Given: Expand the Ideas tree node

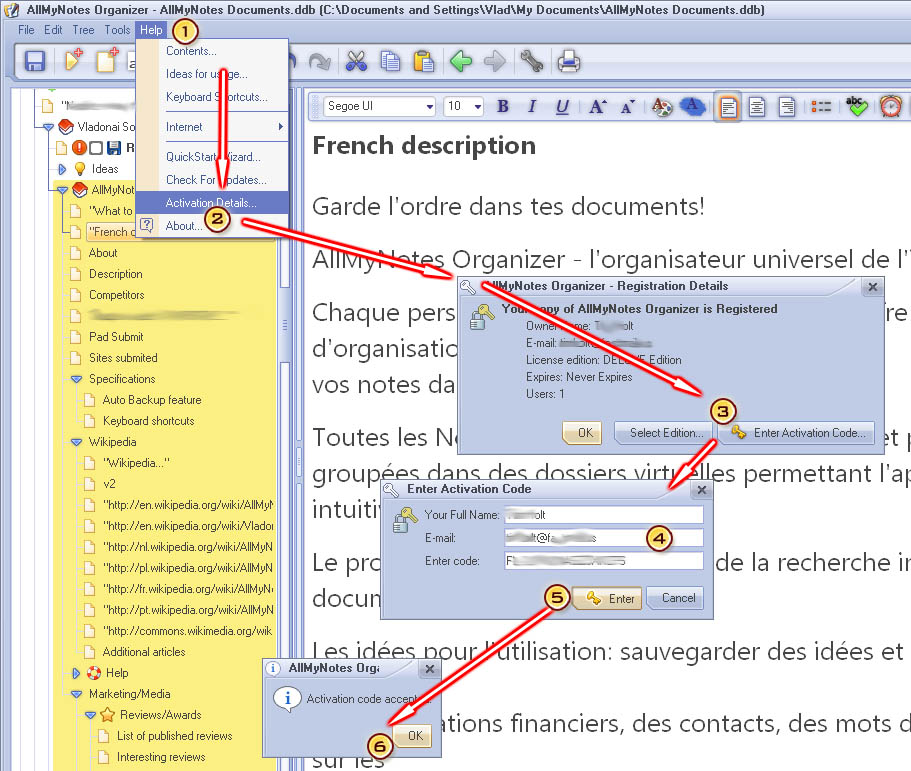Looking at the screenshot, I should pyautogui.click(x=62, y=169).
